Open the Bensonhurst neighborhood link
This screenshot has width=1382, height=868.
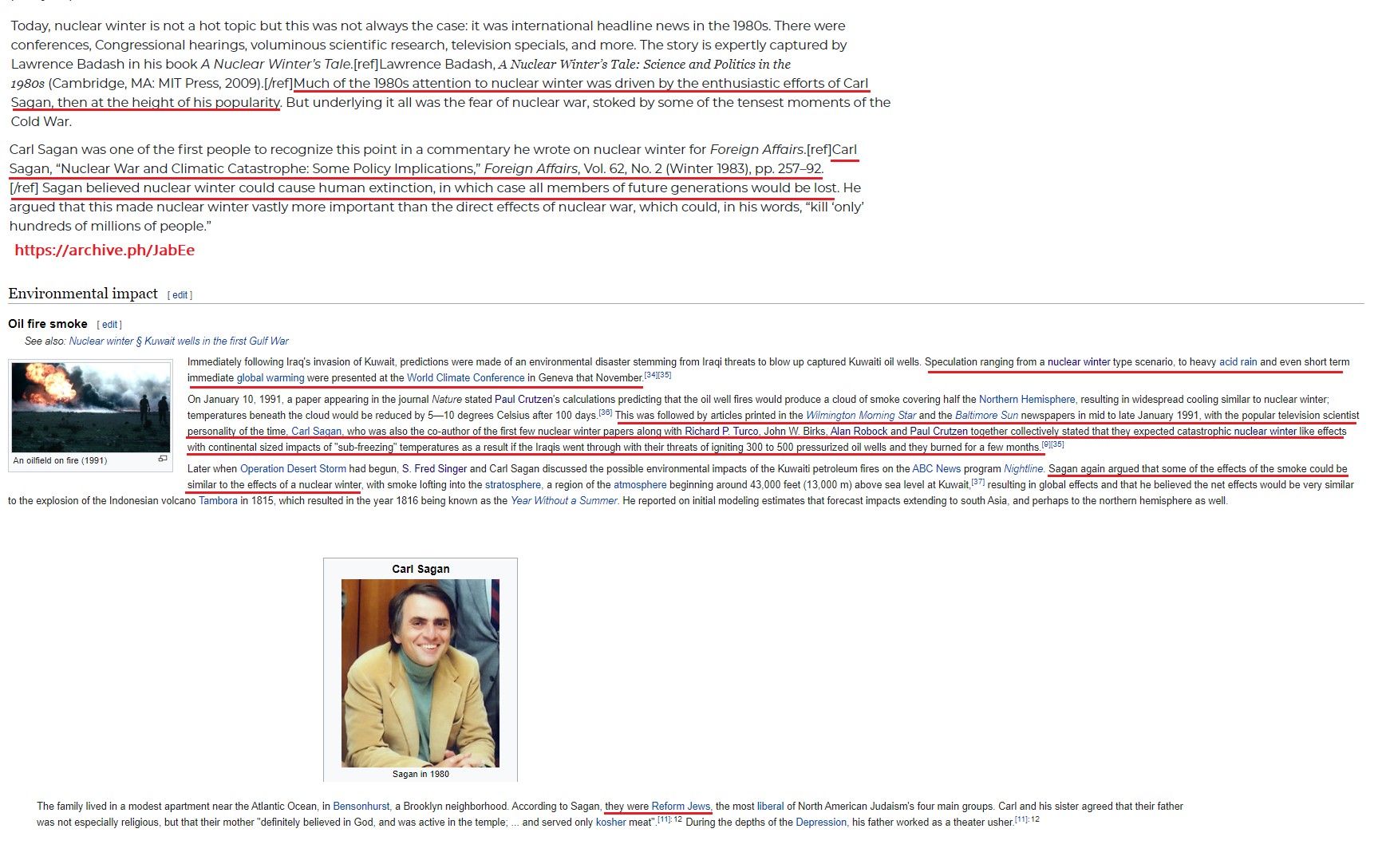(x=361, y=807)
